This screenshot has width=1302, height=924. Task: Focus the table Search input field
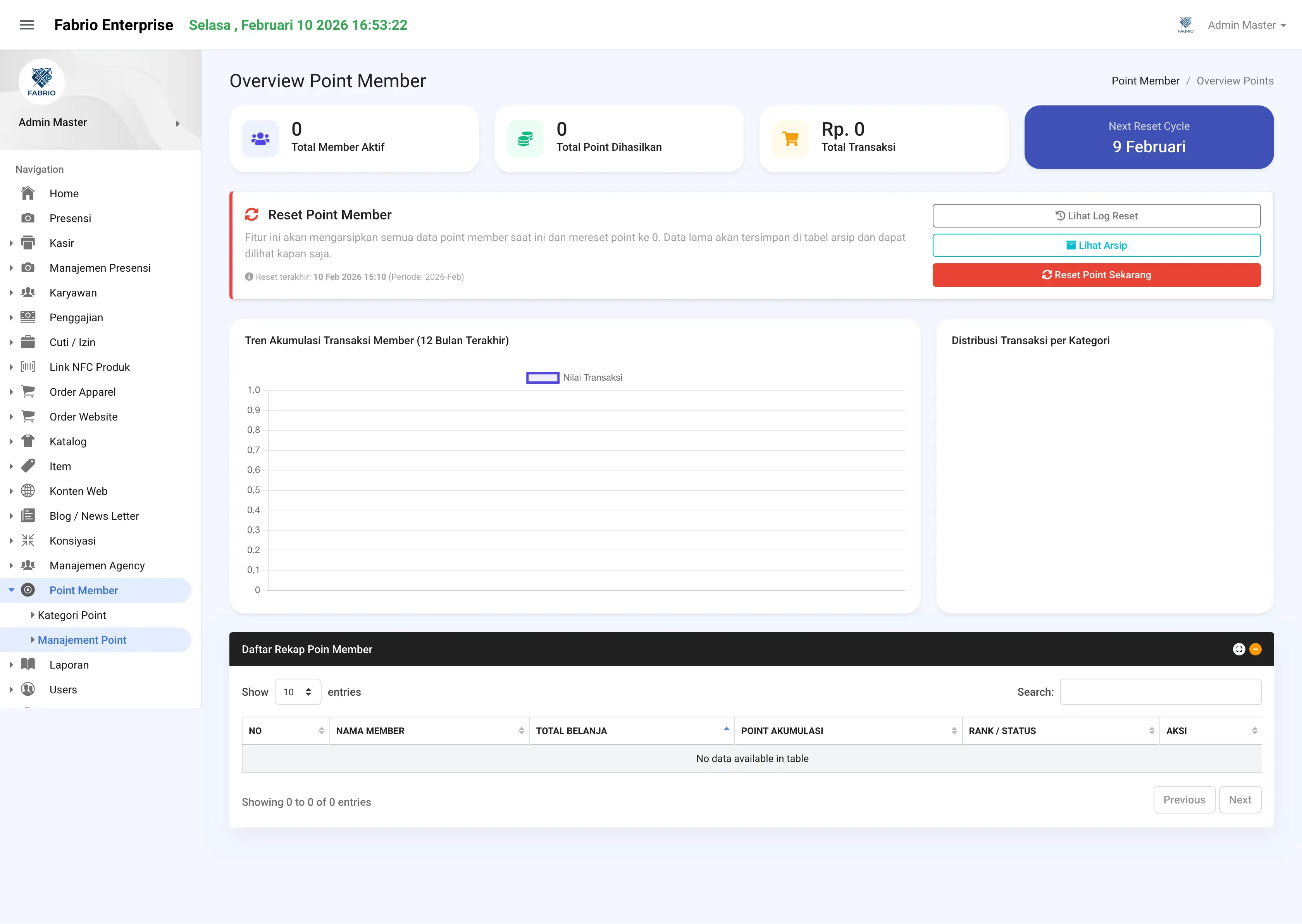(x=1160, y=692)
